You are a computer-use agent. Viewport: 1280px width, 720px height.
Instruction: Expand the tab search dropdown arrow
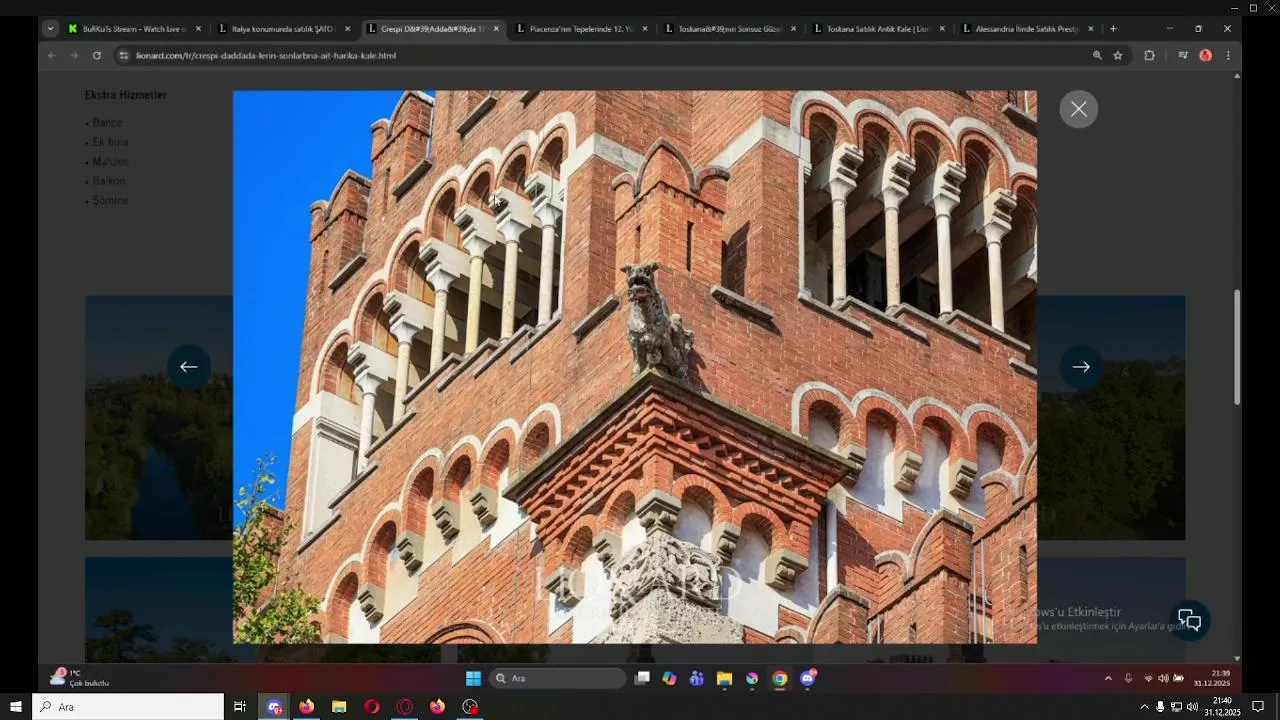click(x=51, y=29)
